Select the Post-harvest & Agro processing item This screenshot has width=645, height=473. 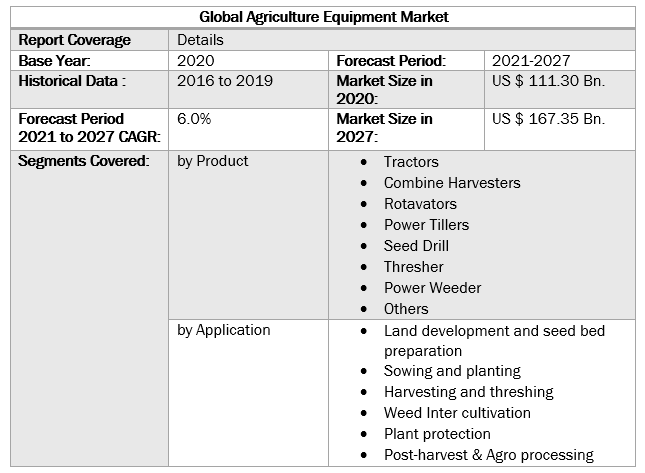pos(488,455)
